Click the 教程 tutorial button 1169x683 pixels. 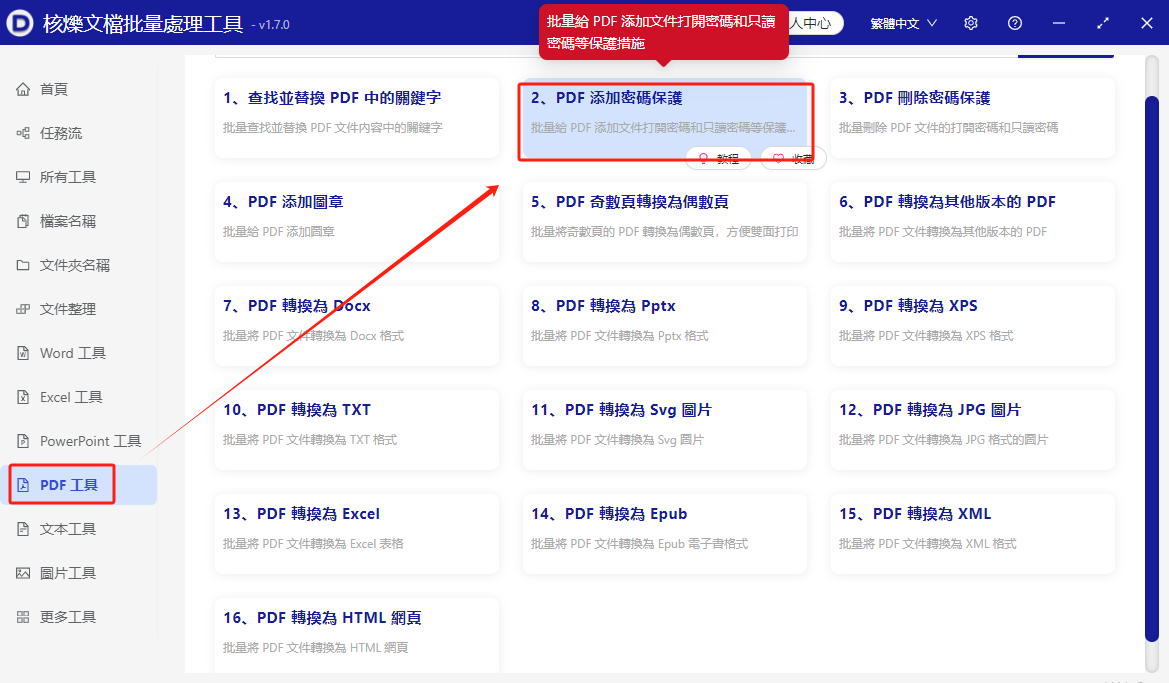[718, 158]
